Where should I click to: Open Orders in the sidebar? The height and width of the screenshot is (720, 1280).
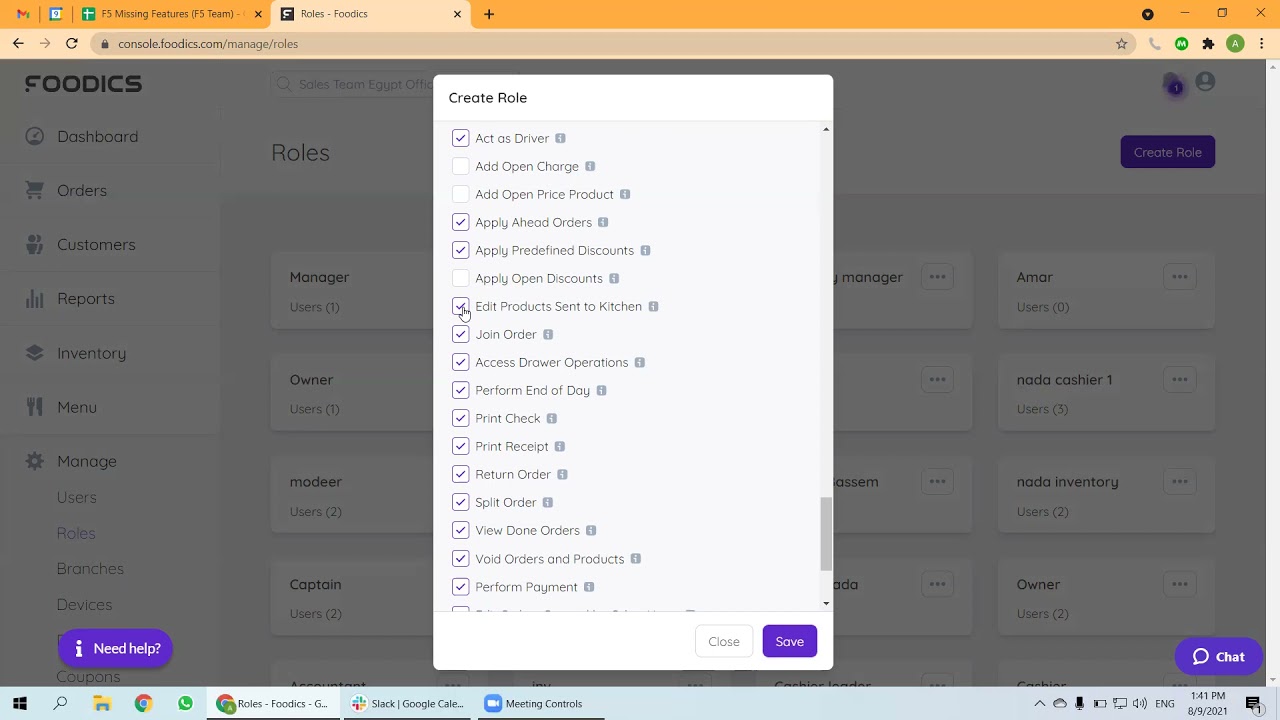(x=81, y=191)
